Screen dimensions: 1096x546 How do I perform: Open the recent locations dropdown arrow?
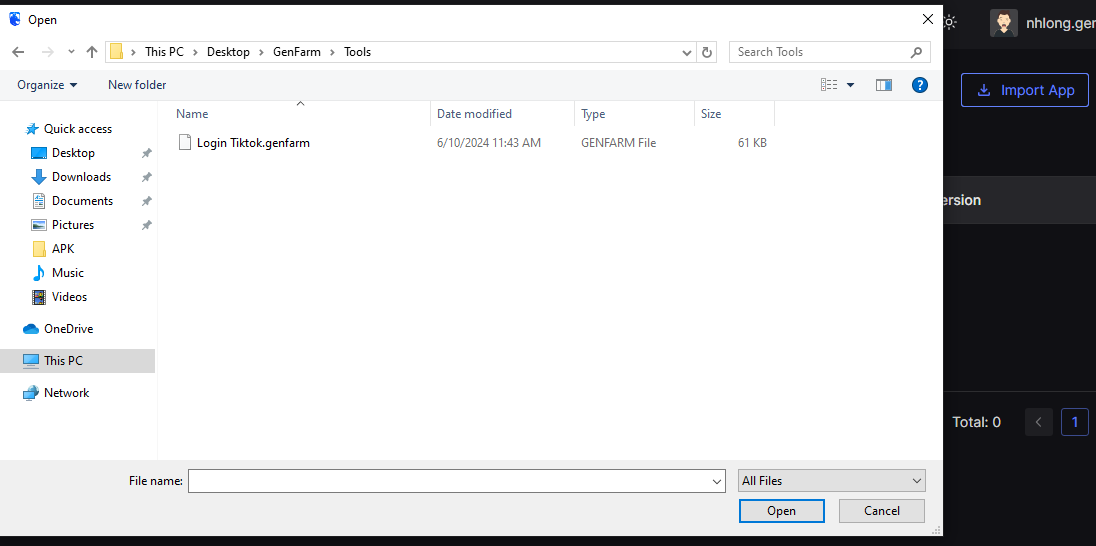point(71,52)
